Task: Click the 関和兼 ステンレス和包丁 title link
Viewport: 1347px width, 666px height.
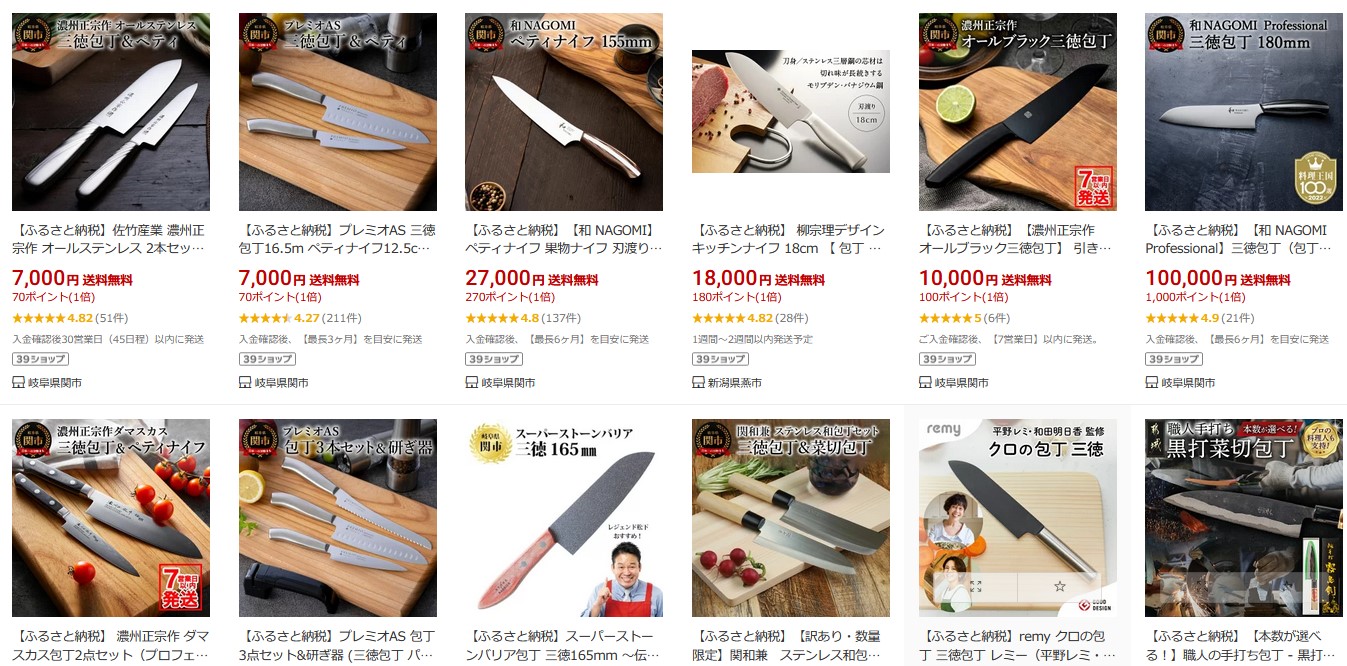Action: coord(790,645)
